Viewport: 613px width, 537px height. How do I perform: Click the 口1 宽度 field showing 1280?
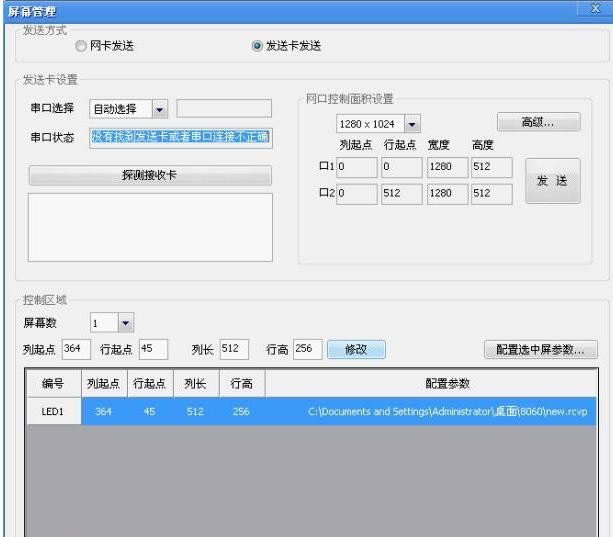447,167
